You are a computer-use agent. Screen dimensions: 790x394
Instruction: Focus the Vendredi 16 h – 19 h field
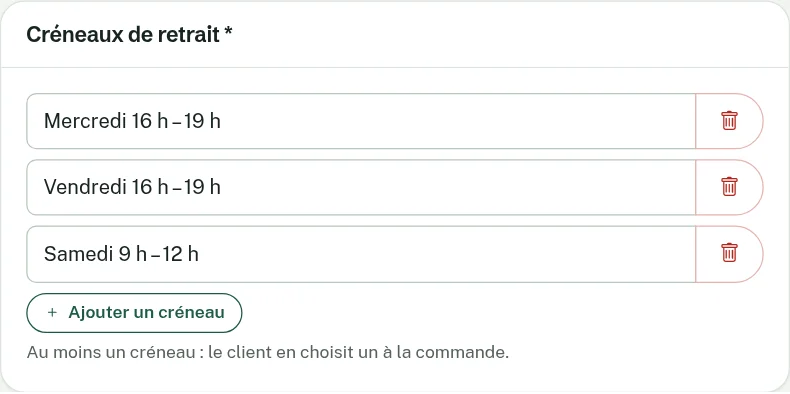click(x=361, y=187)
